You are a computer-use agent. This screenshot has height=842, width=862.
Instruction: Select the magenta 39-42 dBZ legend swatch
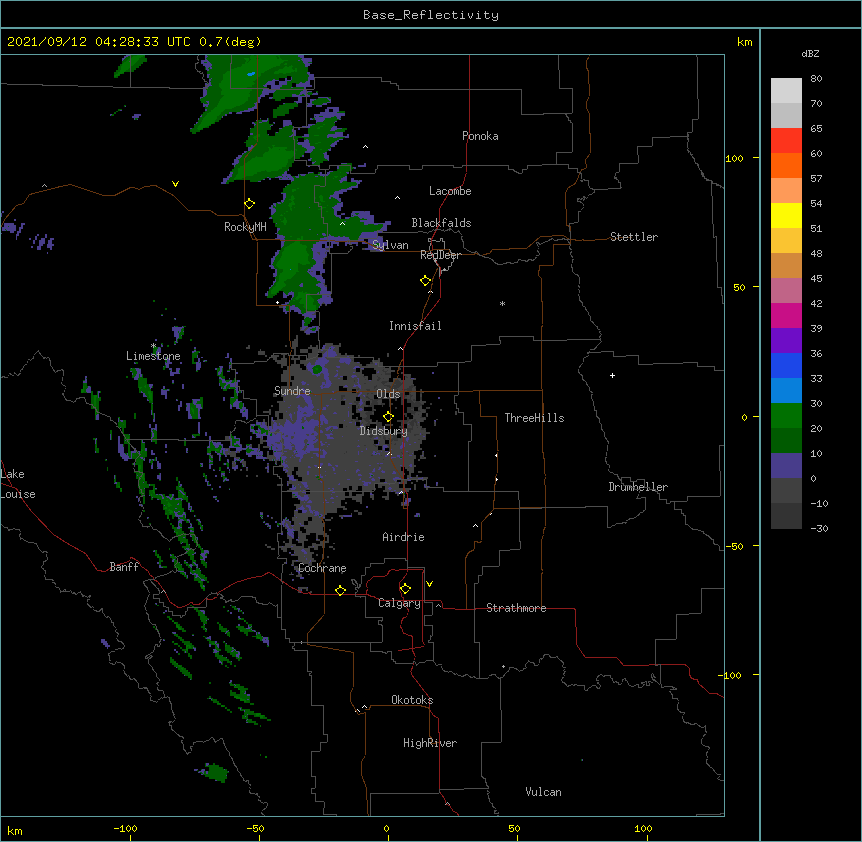[x=786, y=315]
